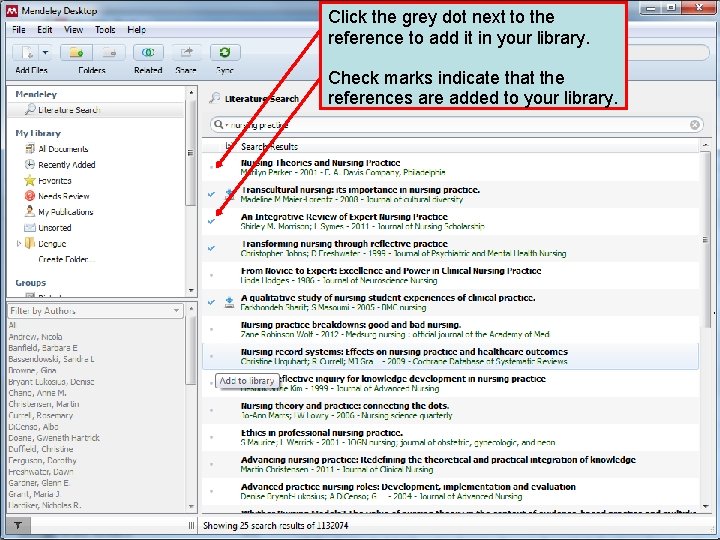Screen dimensions: 720x540
Task: Click the filter funnel icon in status bar
Action: [18, 525]
